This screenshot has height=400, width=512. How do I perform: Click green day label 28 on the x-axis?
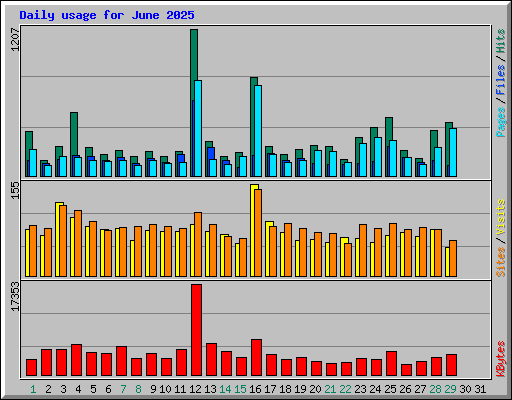click(x=435, y=389)
